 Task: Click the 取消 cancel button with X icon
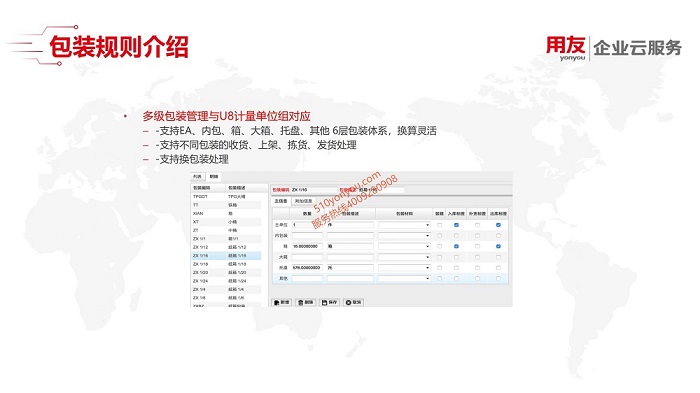354,302
